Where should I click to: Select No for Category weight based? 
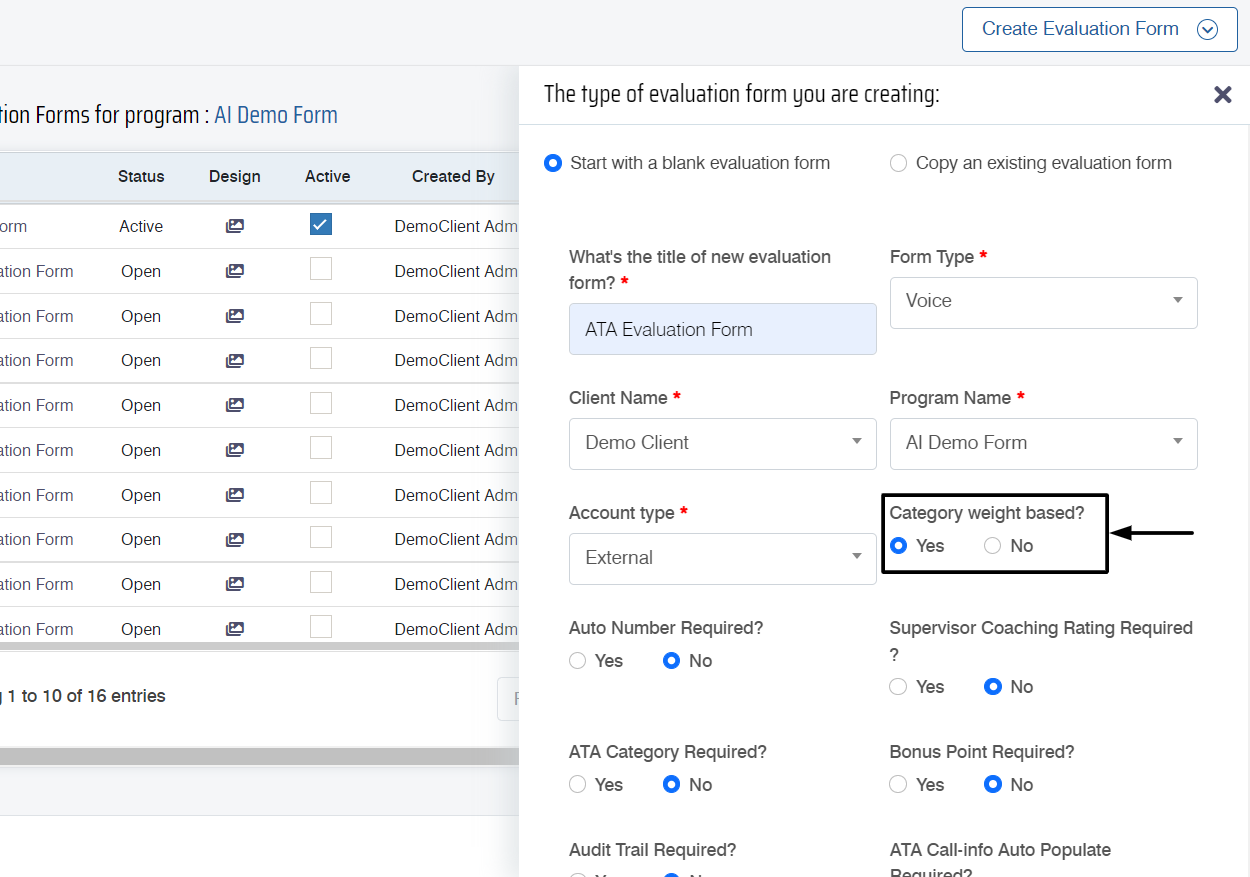[x=992, y=546]
